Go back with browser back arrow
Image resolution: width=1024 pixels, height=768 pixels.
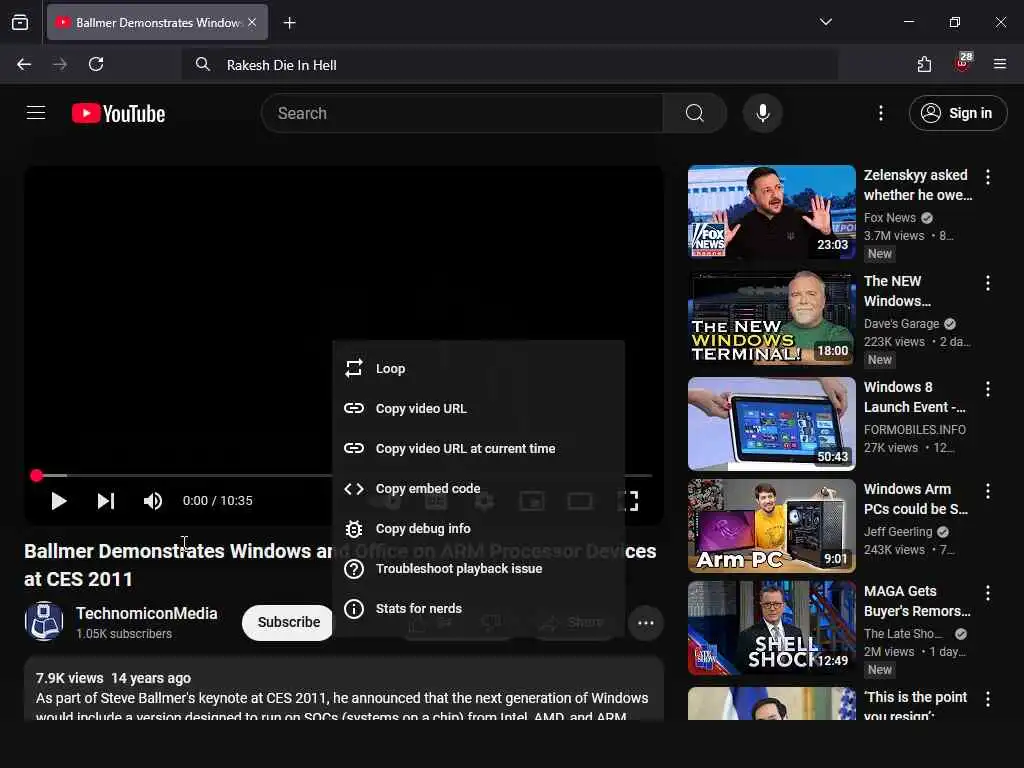(x=24, y=64)
